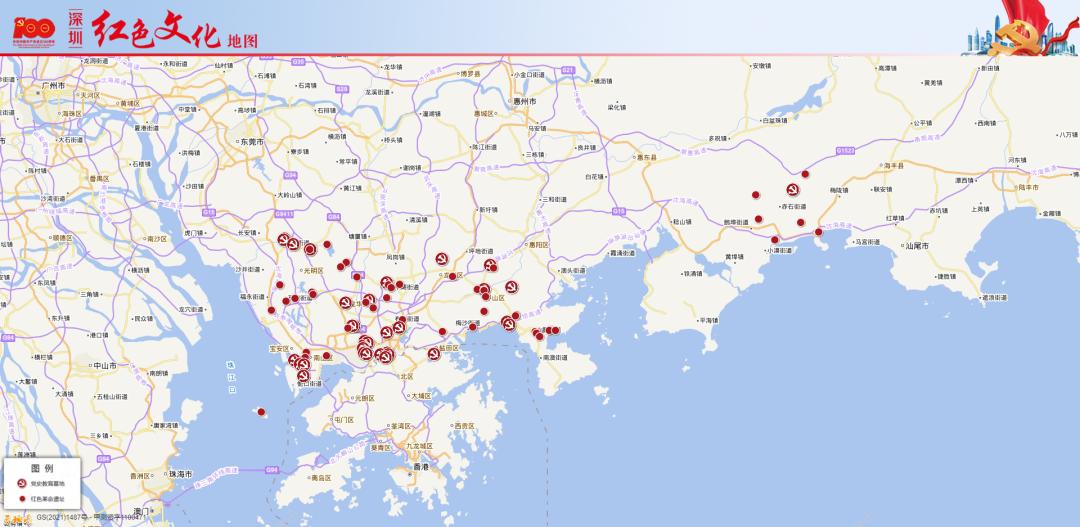Click the emblem marker north of 坪地街道
1080x527 pixels.
(x=441, y=258)
